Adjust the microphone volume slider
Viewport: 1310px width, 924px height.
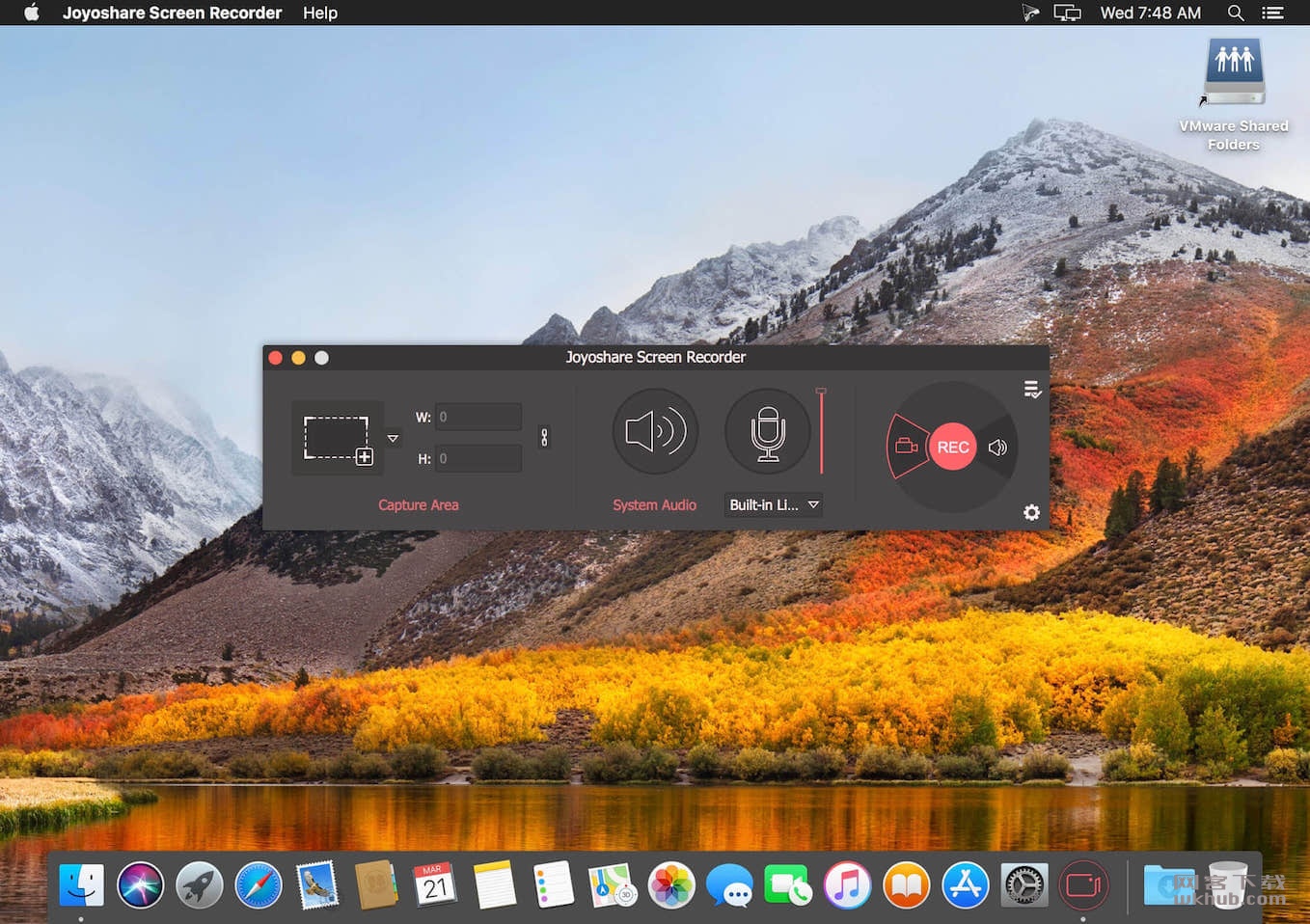pos(821,431)
